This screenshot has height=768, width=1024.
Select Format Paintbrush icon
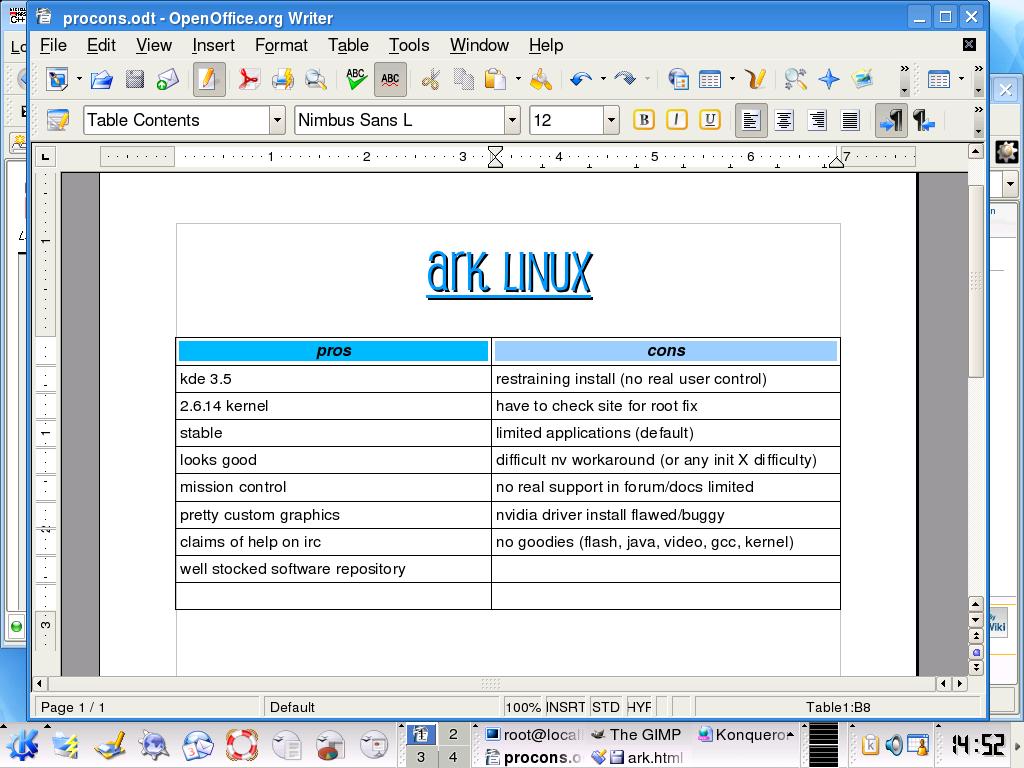[x=541, y=80]
